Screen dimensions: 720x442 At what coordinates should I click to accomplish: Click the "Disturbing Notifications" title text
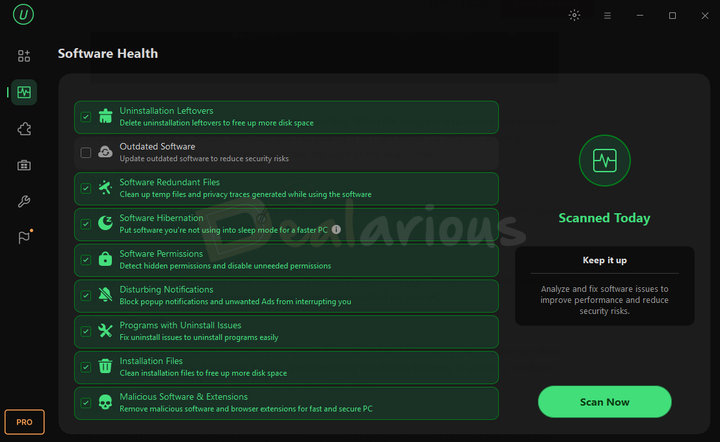(166, 290)
